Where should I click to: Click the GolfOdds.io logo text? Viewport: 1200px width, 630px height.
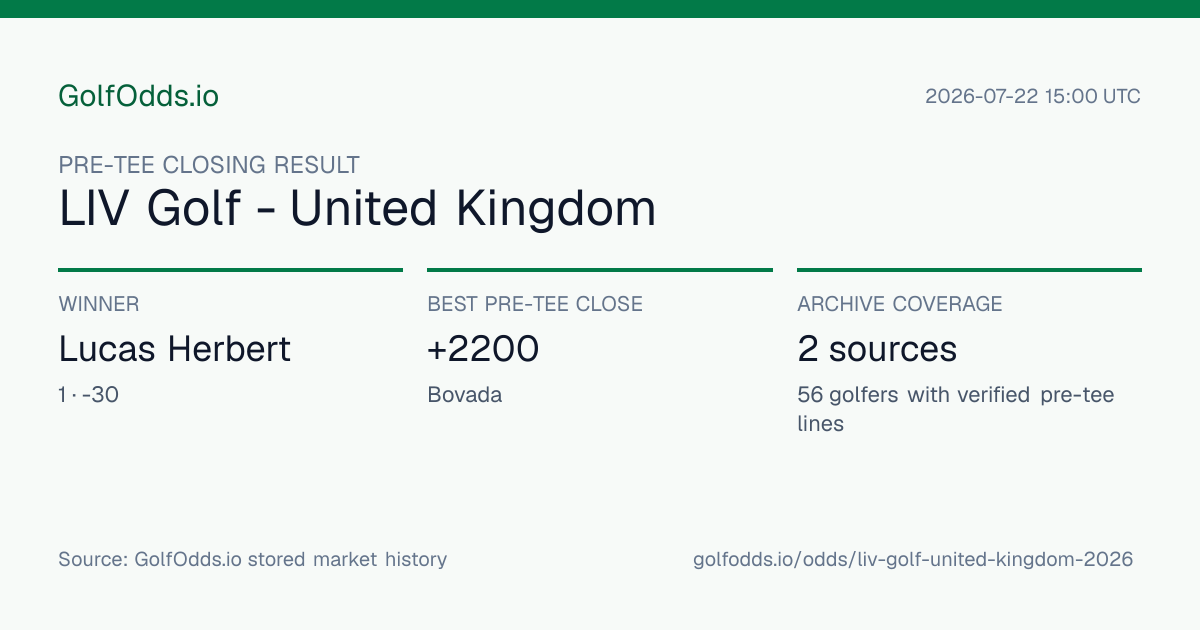click(138, 96)
